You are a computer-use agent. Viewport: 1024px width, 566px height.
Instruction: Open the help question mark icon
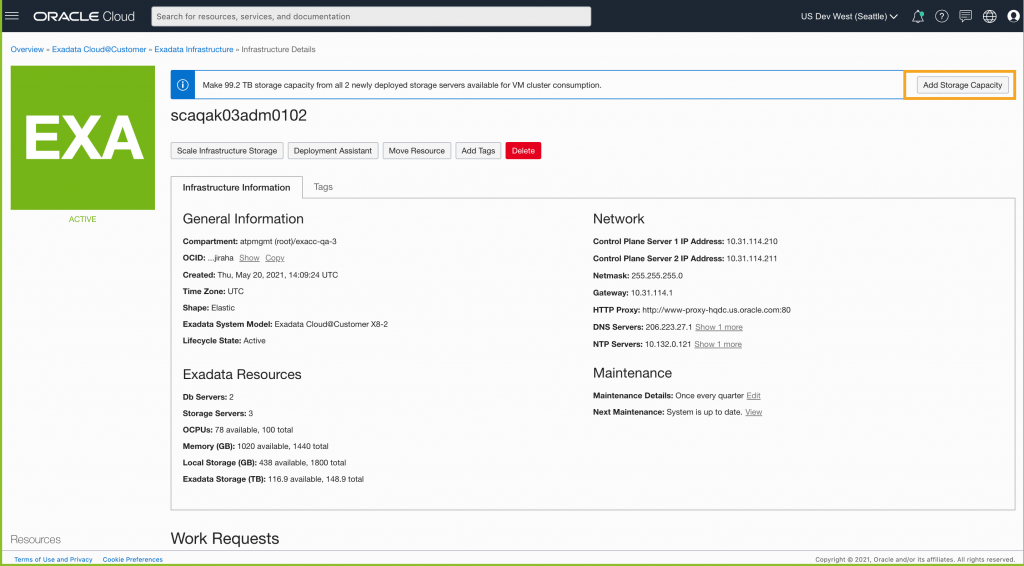click(x=941, y=16)
